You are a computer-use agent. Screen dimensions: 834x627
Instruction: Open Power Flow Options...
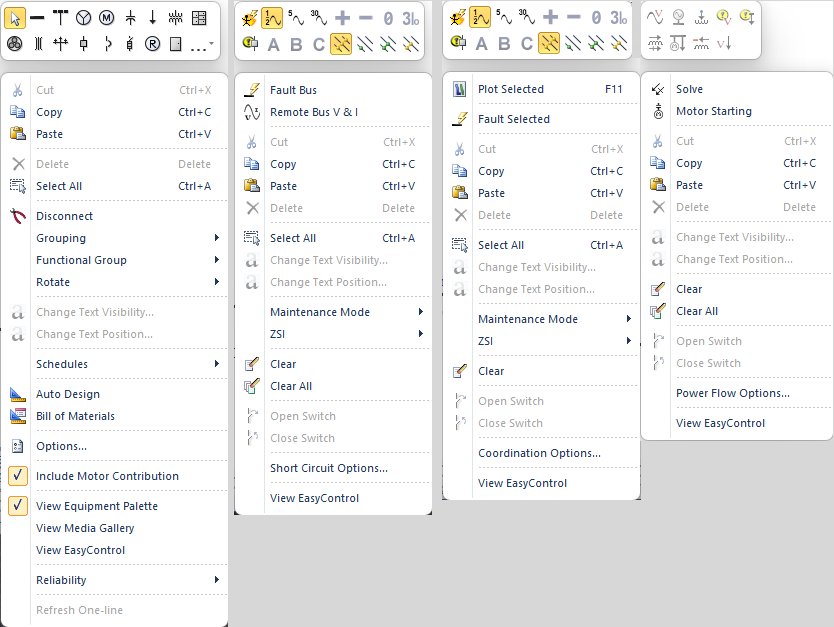tap(737, 393)
